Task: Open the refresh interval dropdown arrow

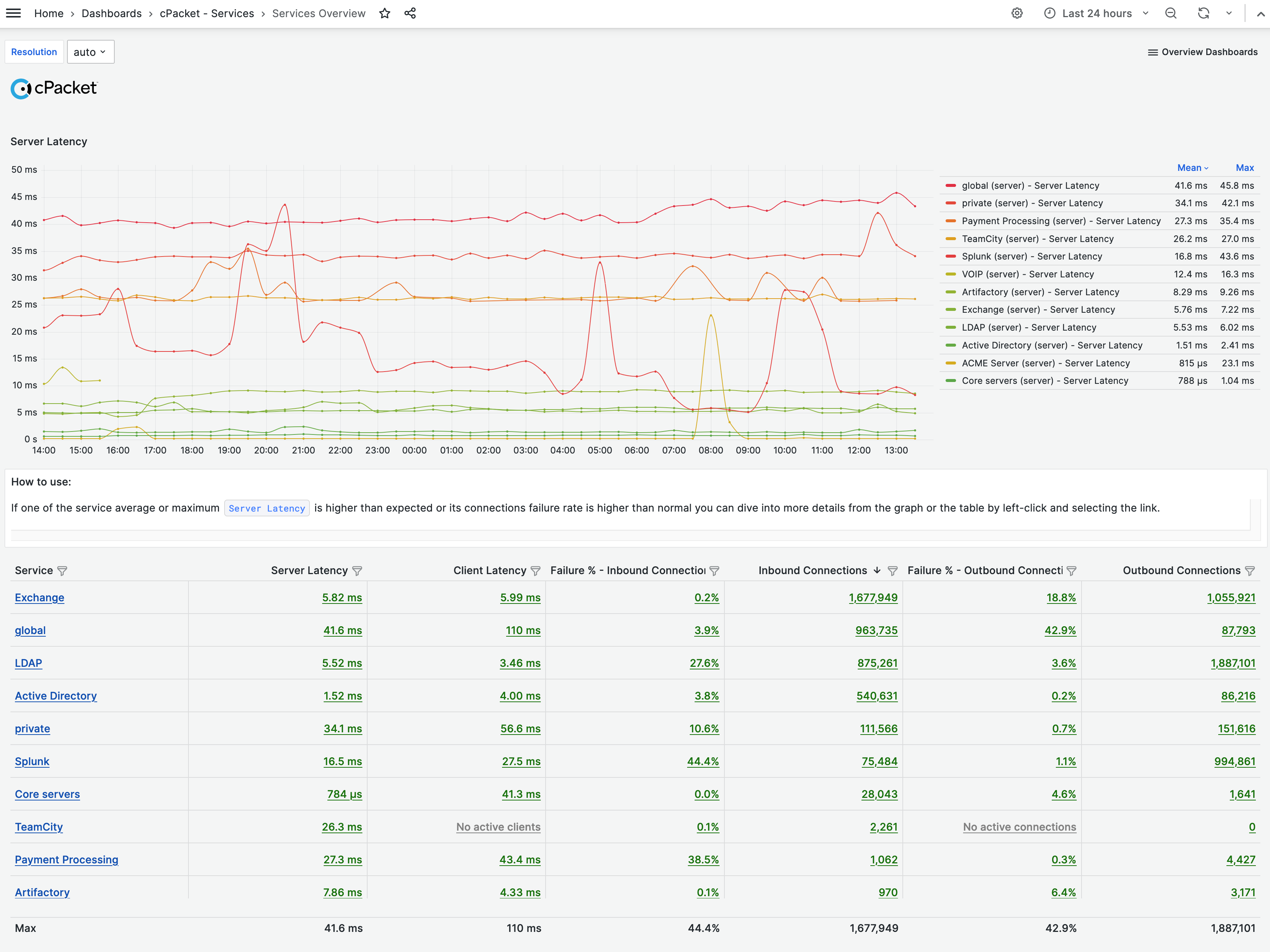Action: click(x=1229, y=13)
